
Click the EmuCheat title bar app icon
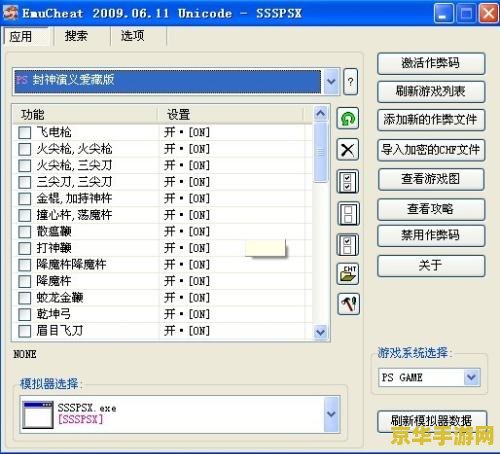(10, 13)
